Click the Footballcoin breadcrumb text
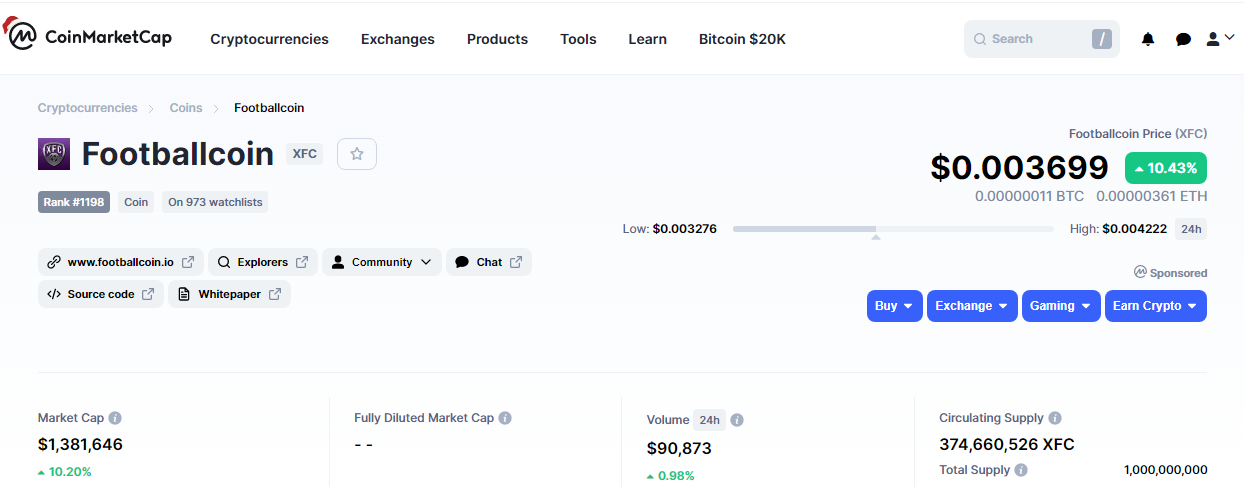The width and height of the screenshot is (1244, 499). tap(269, 108)
